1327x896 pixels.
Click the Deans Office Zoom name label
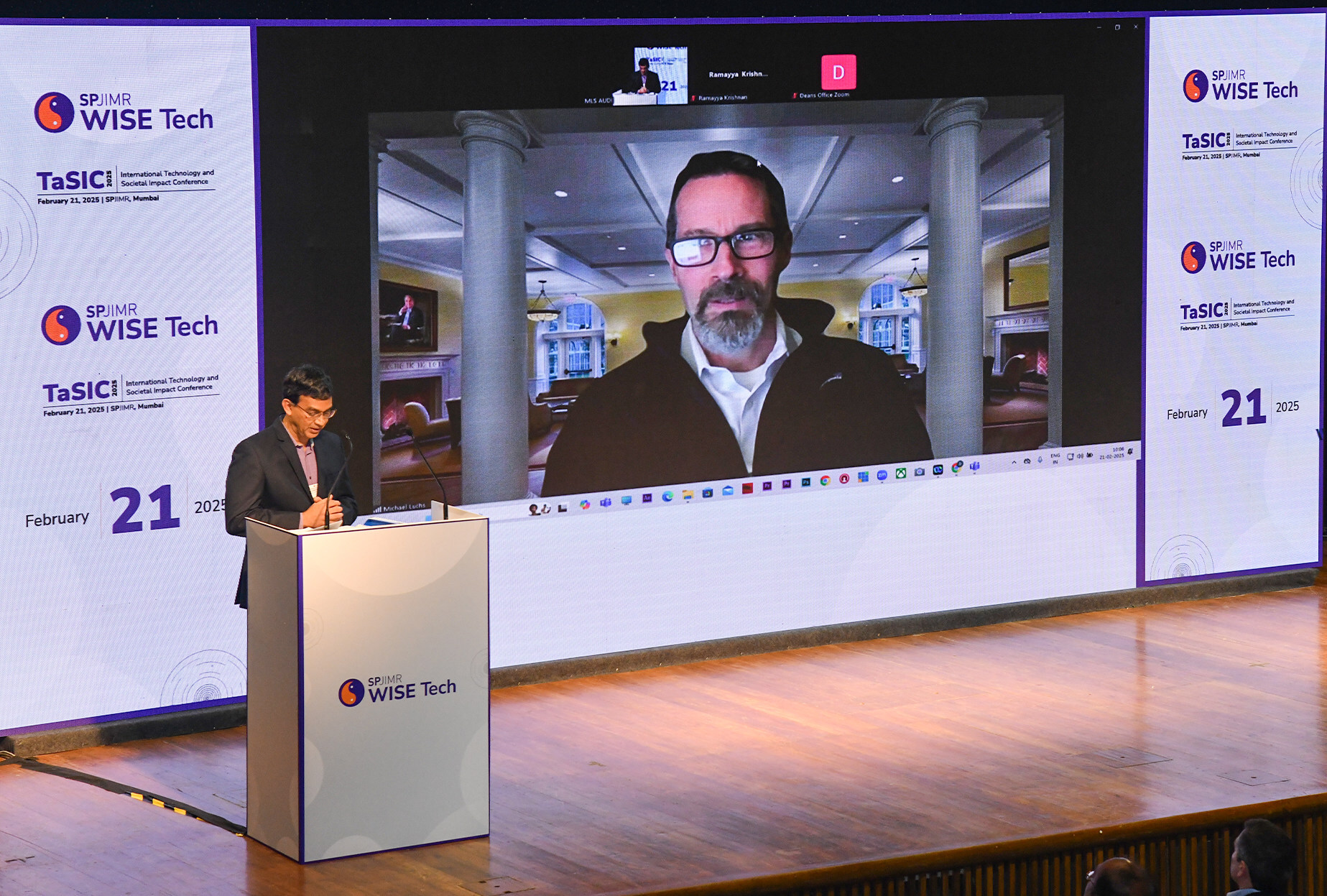tap(824, 95)
